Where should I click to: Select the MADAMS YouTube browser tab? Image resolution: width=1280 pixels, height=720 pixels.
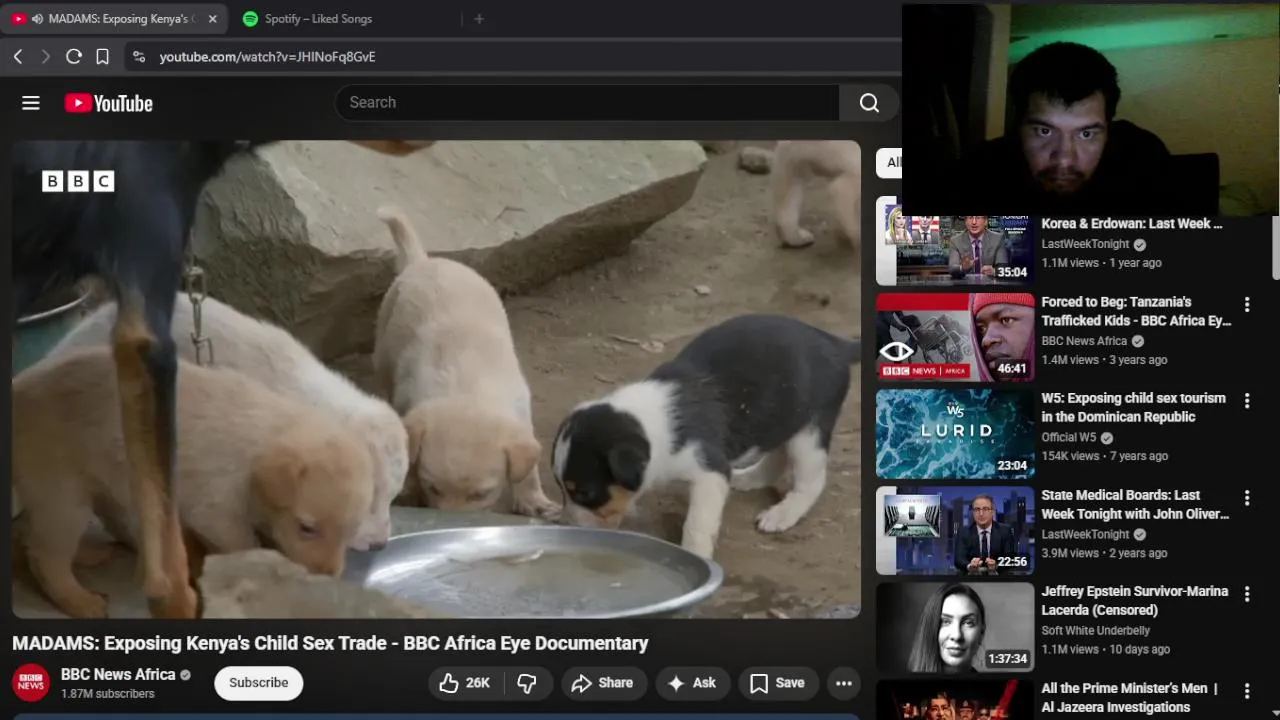[112, 19]
